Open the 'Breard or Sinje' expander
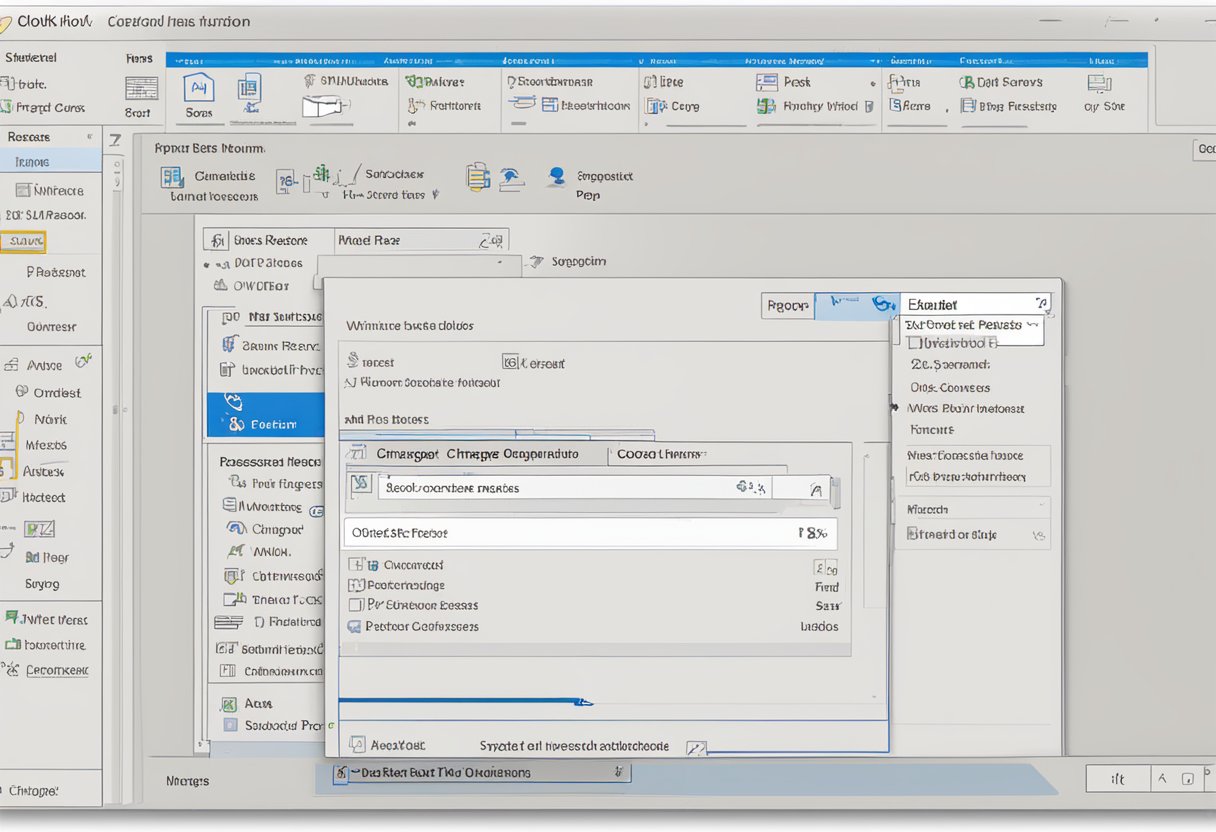The image size is (1216, 832). pos(1036,534)
